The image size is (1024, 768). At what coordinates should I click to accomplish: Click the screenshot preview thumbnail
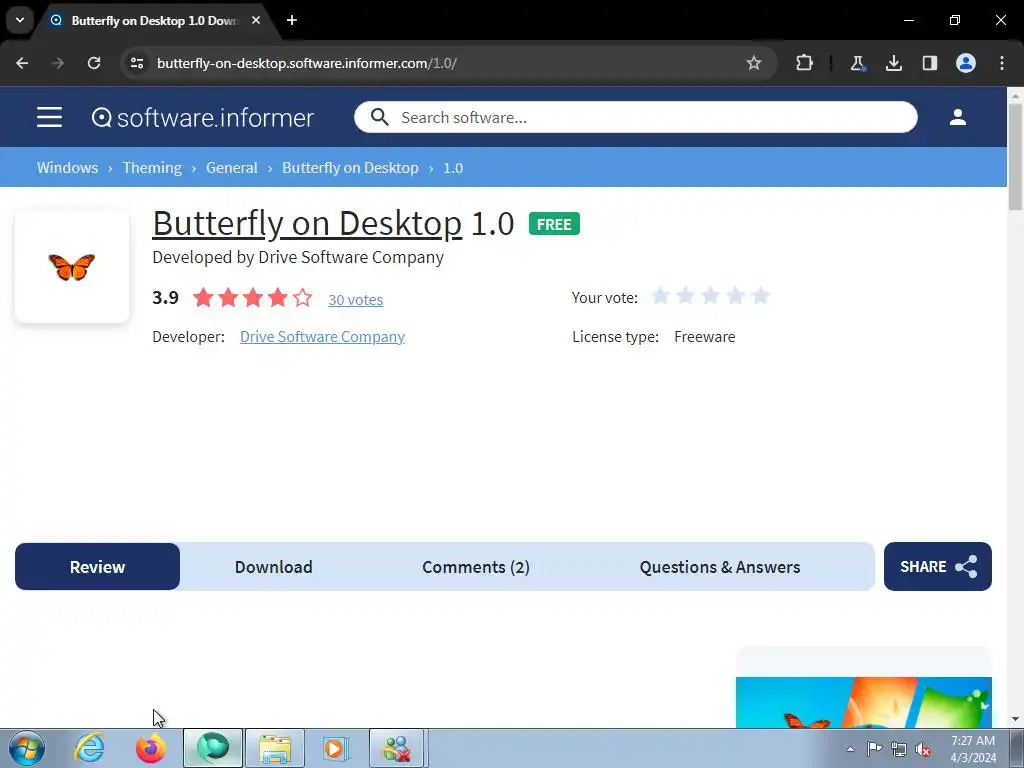click(863, 702)
